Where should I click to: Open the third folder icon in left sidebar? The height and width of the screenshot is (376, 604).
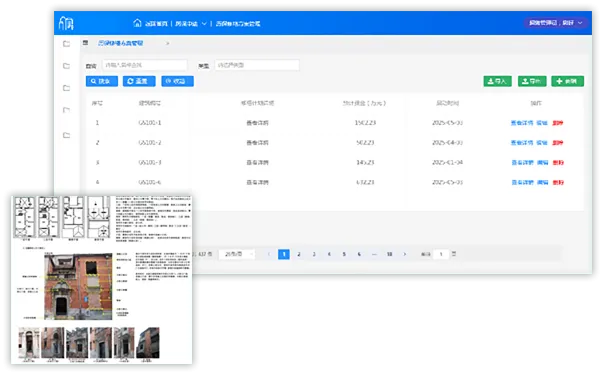point(67,88)
